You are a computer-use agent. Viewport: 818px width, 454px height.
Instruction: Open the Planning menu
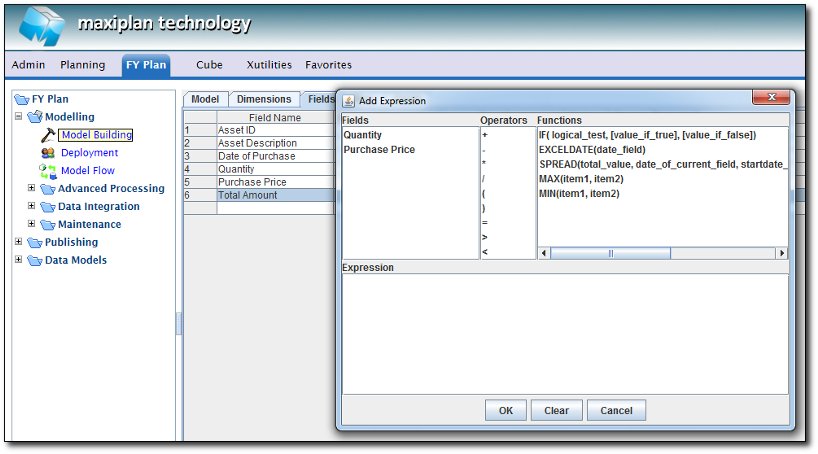coord(82,65)
